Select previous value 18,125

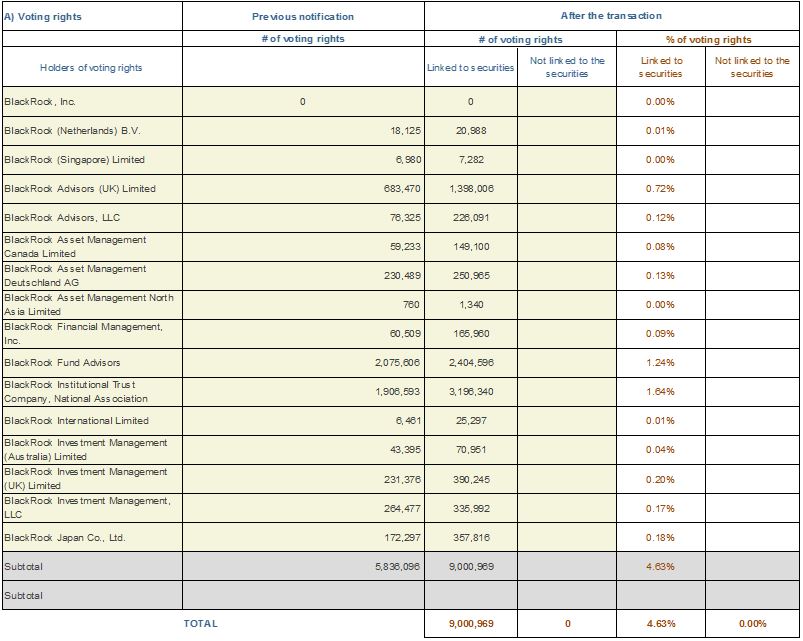click(406, 131)
